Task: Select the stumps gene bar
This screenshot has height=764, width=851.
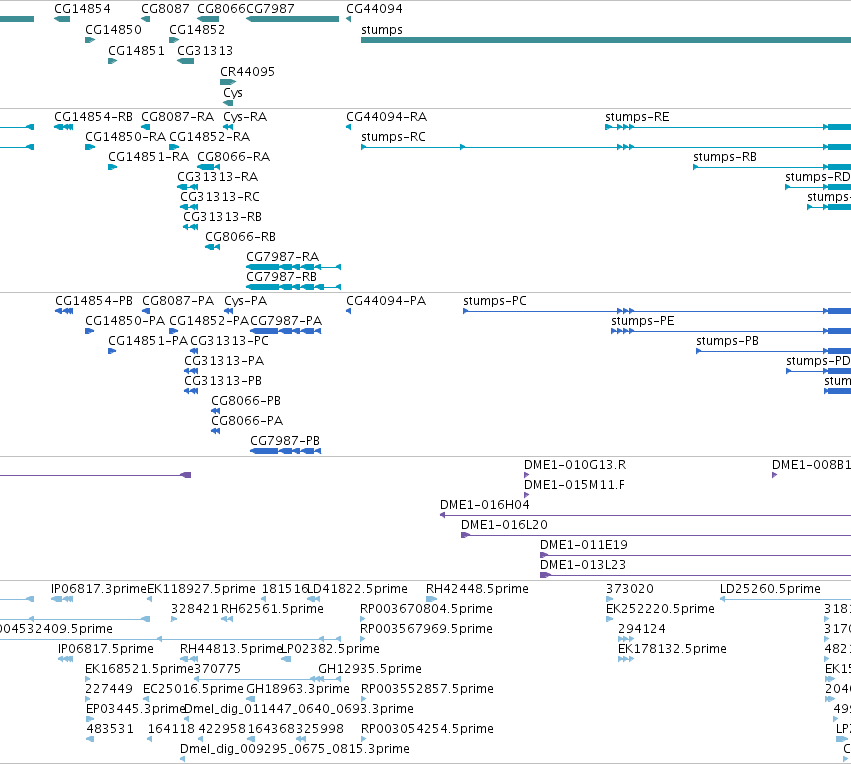Action: 606,40
